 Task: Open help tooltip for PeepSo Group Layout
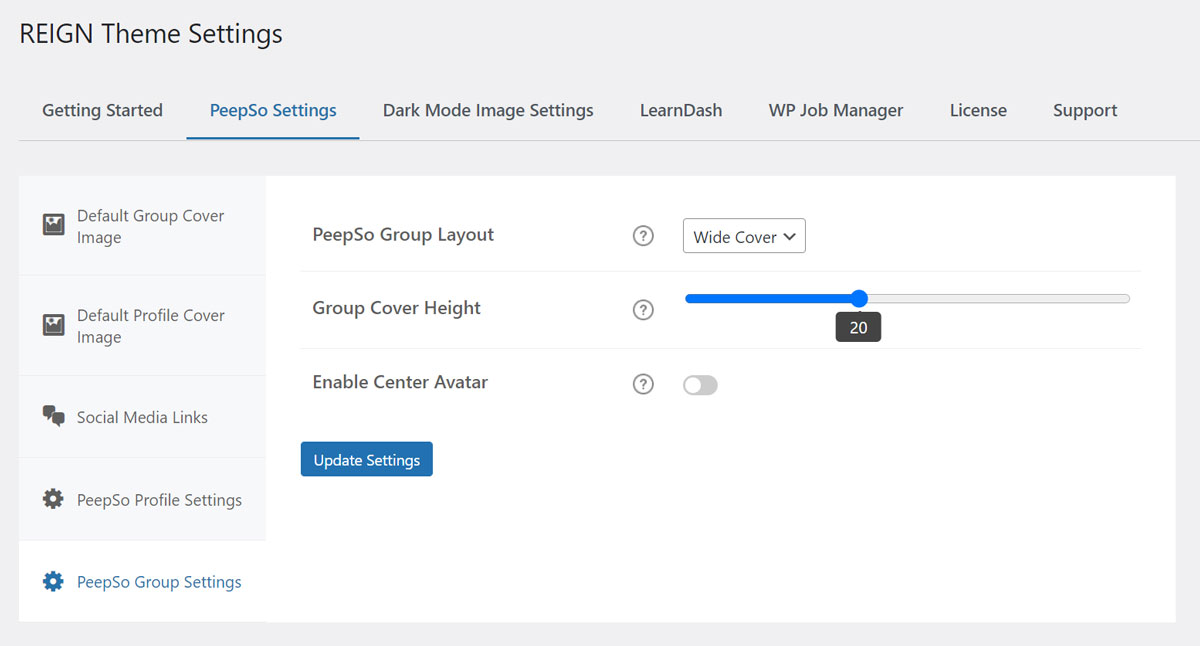[x=643, y=236]
